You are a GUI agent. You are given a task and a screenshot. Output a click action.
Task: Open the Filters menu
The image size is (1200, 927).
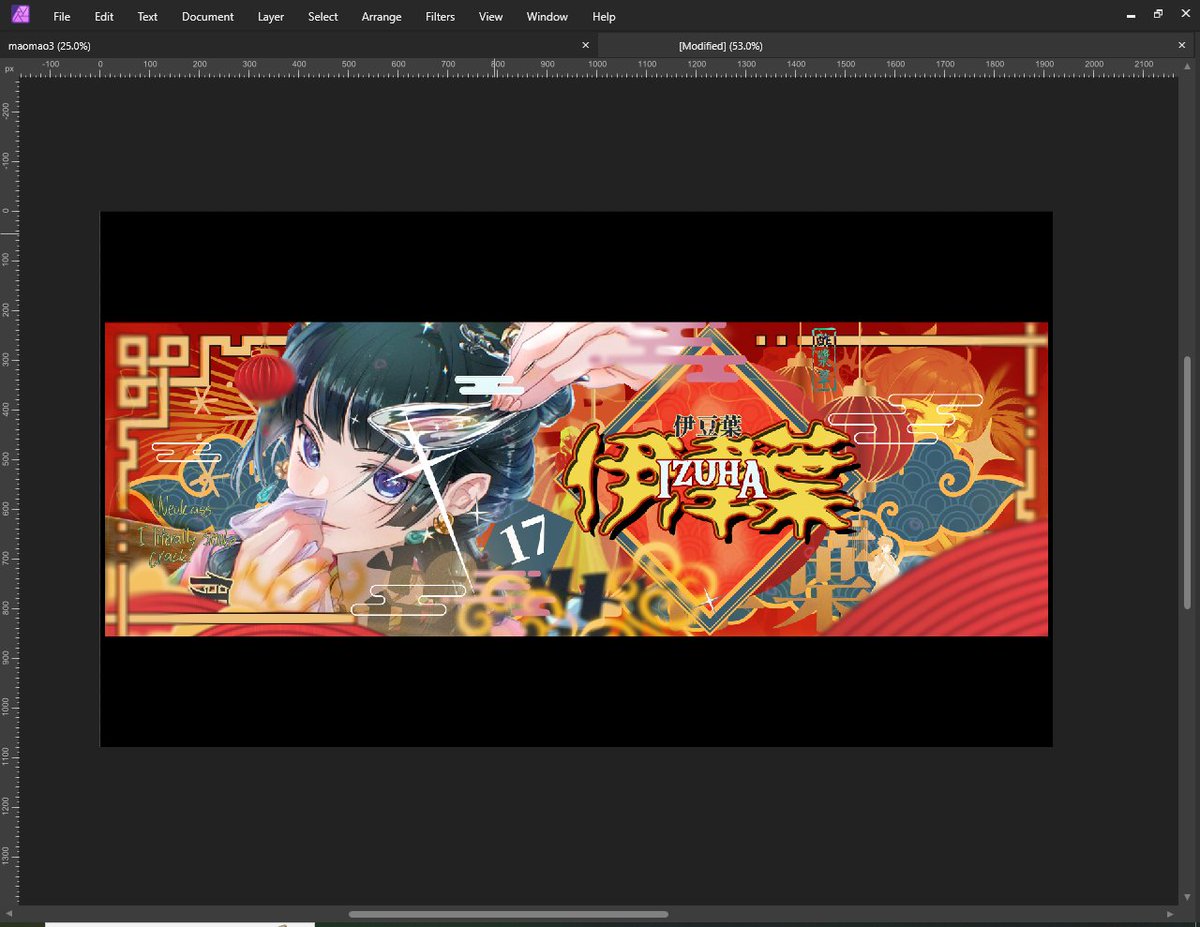tap(440, 16)
